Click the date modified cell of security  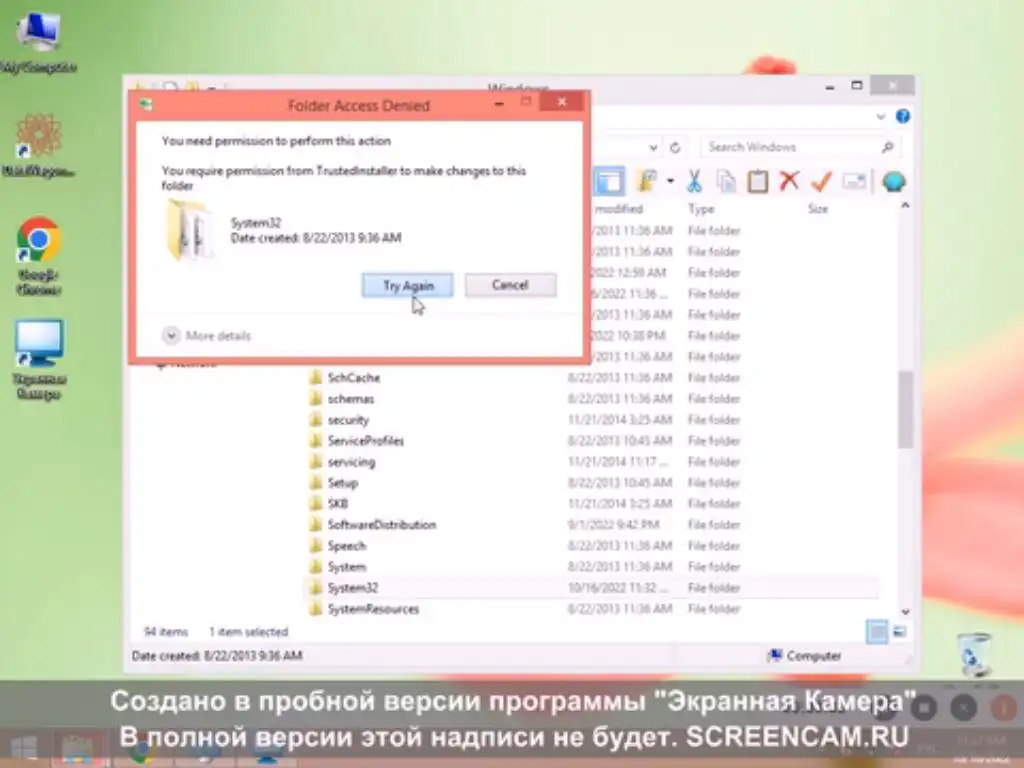point(619,420)
